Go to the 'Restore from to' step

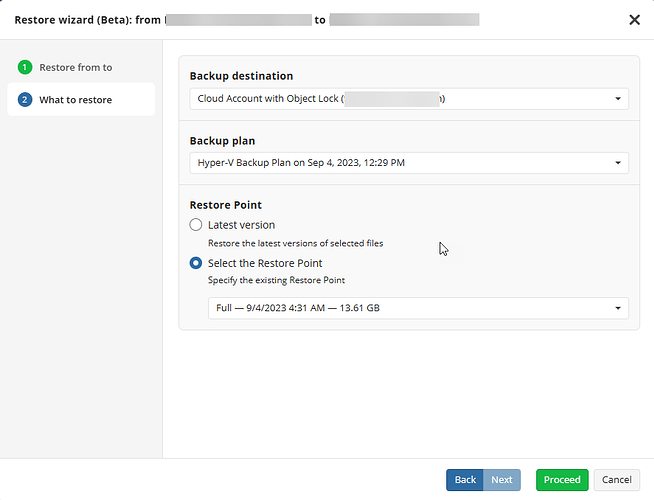tap(76, 67)
